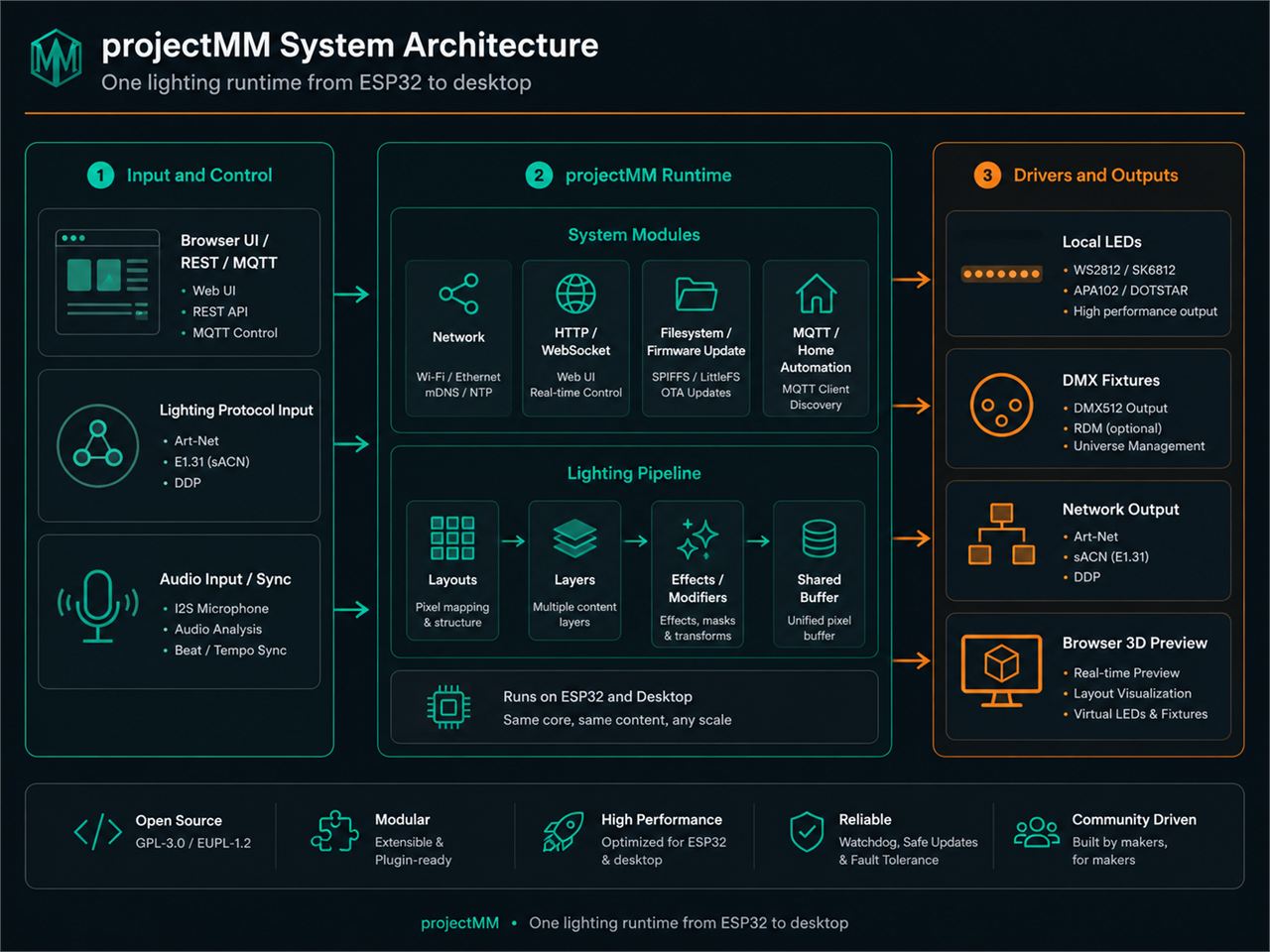1270x952 pixels.
Task: Select the Drivers and Outputs heading
Action: coord(1095,176)
